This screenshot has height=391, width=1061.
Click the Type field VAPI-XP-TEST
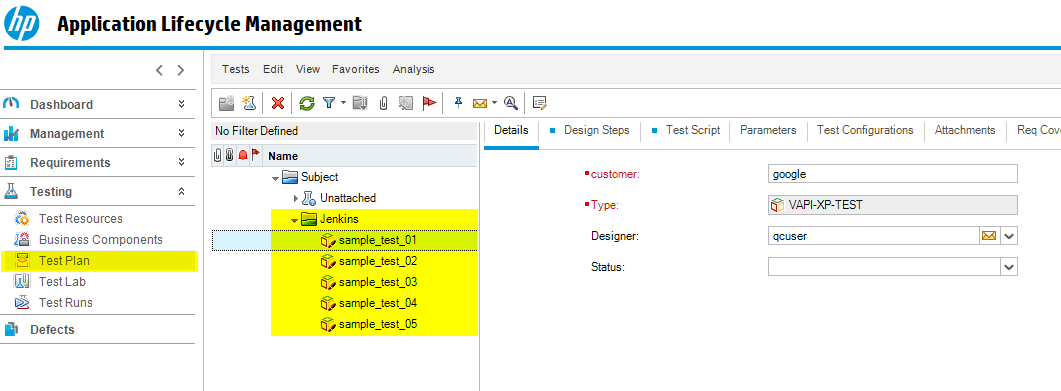click(x=893, y=205)
